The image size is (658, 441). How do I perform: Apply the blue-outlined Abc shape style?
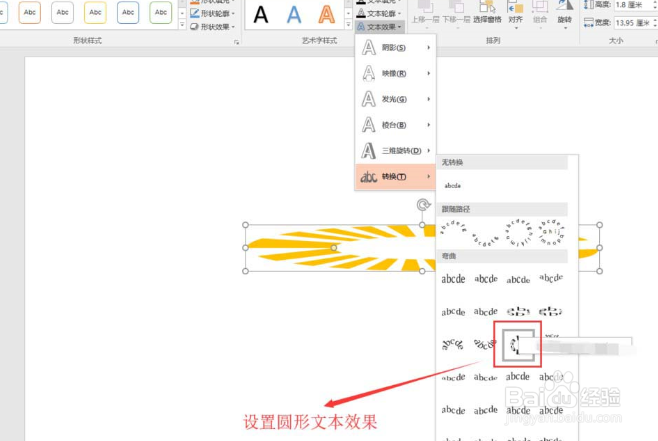coord(128,12)
